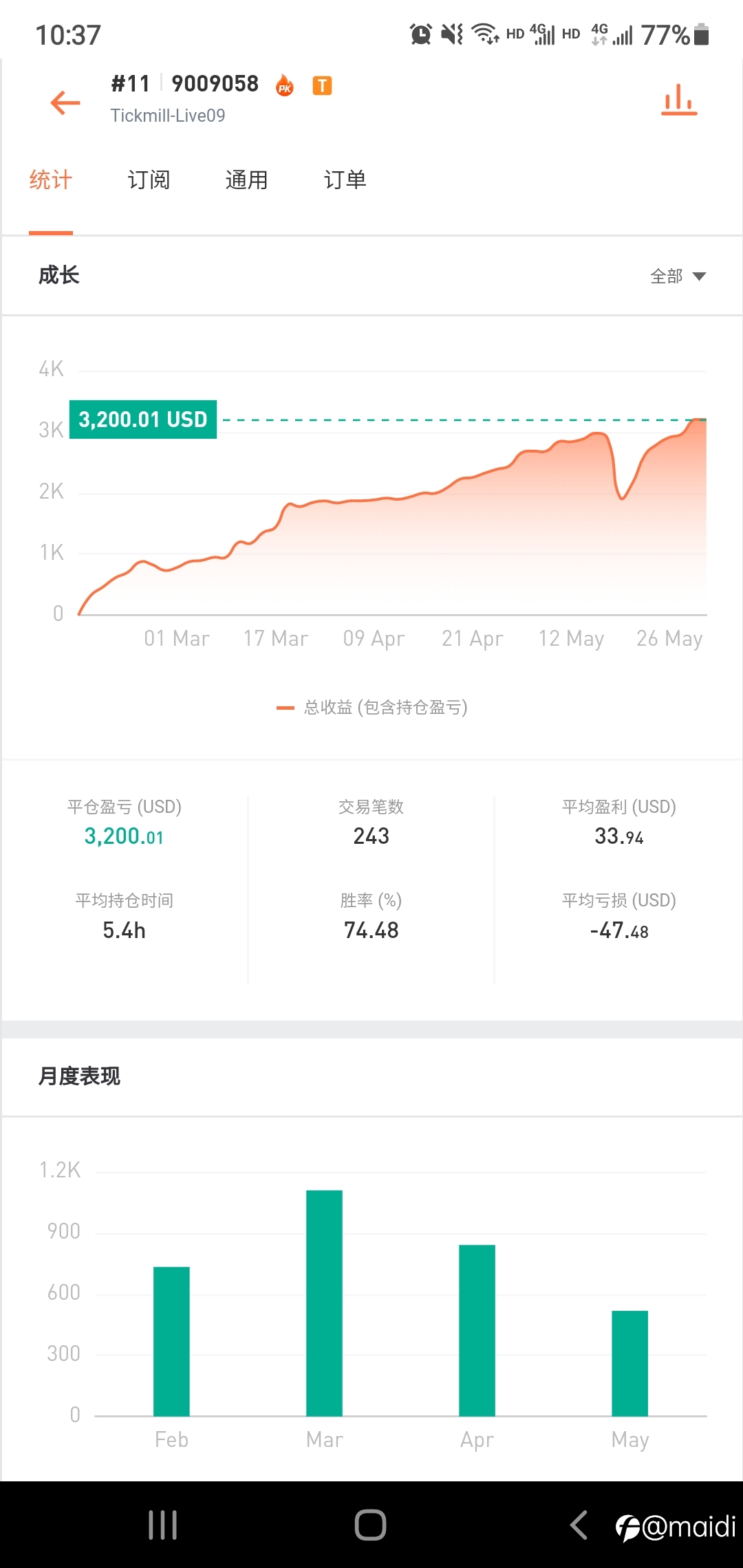Tap the 3,200.01 USD chart label
The image size is (743, 1568).
click(x=143, y=420)
